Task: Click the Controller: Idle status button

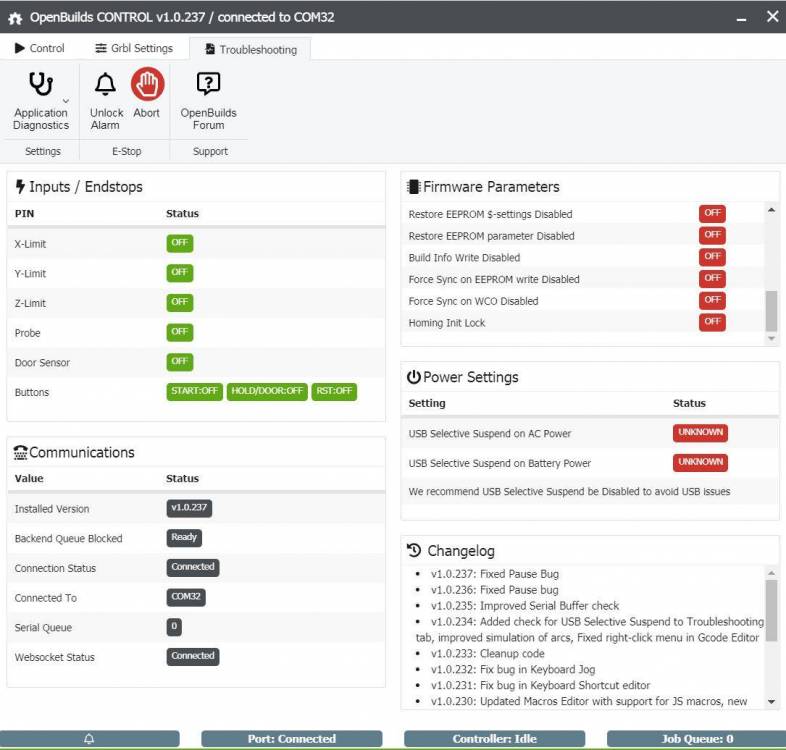Action: [494, 738]
